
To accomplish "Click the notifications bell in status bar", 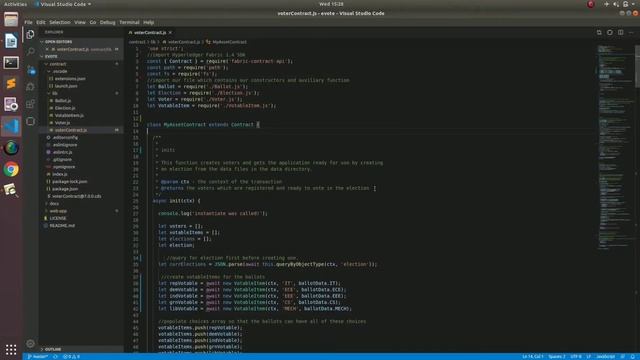I will (633, 357).
